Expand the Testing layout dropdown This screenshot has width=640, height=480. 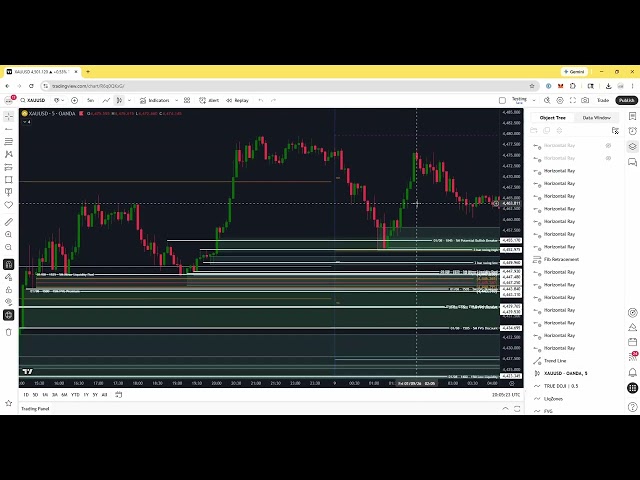(x=534, y=100)
